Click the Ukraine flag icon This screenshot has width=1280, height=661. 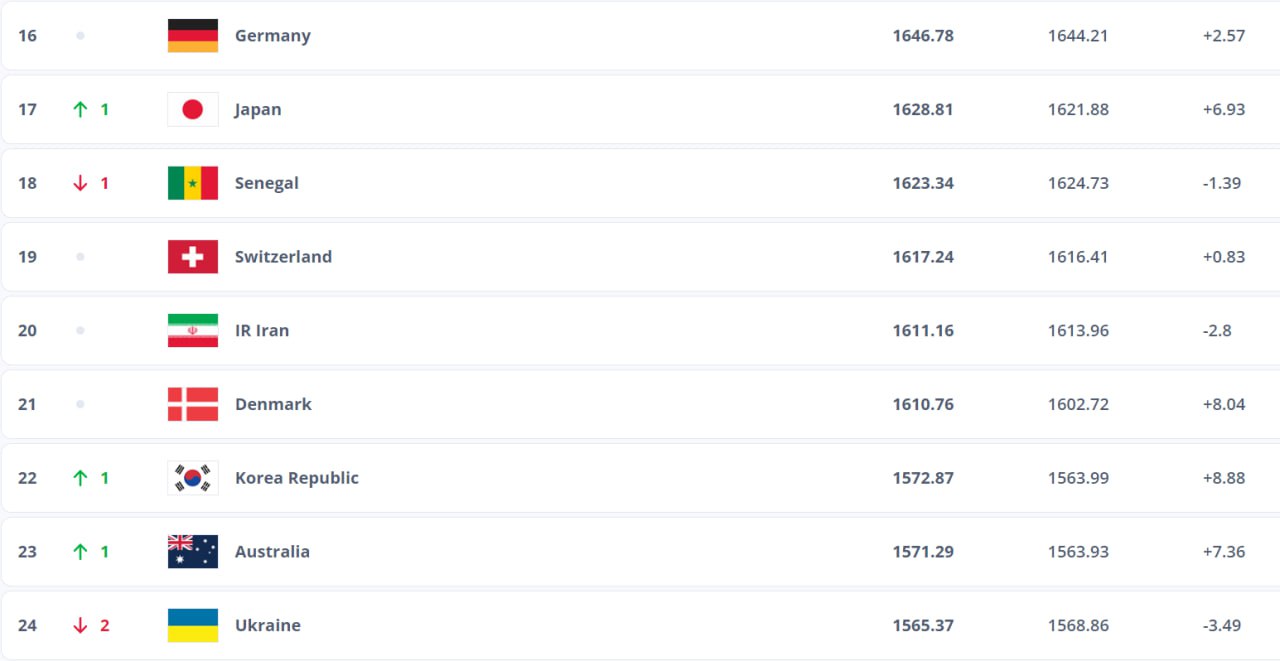(193, 625)
